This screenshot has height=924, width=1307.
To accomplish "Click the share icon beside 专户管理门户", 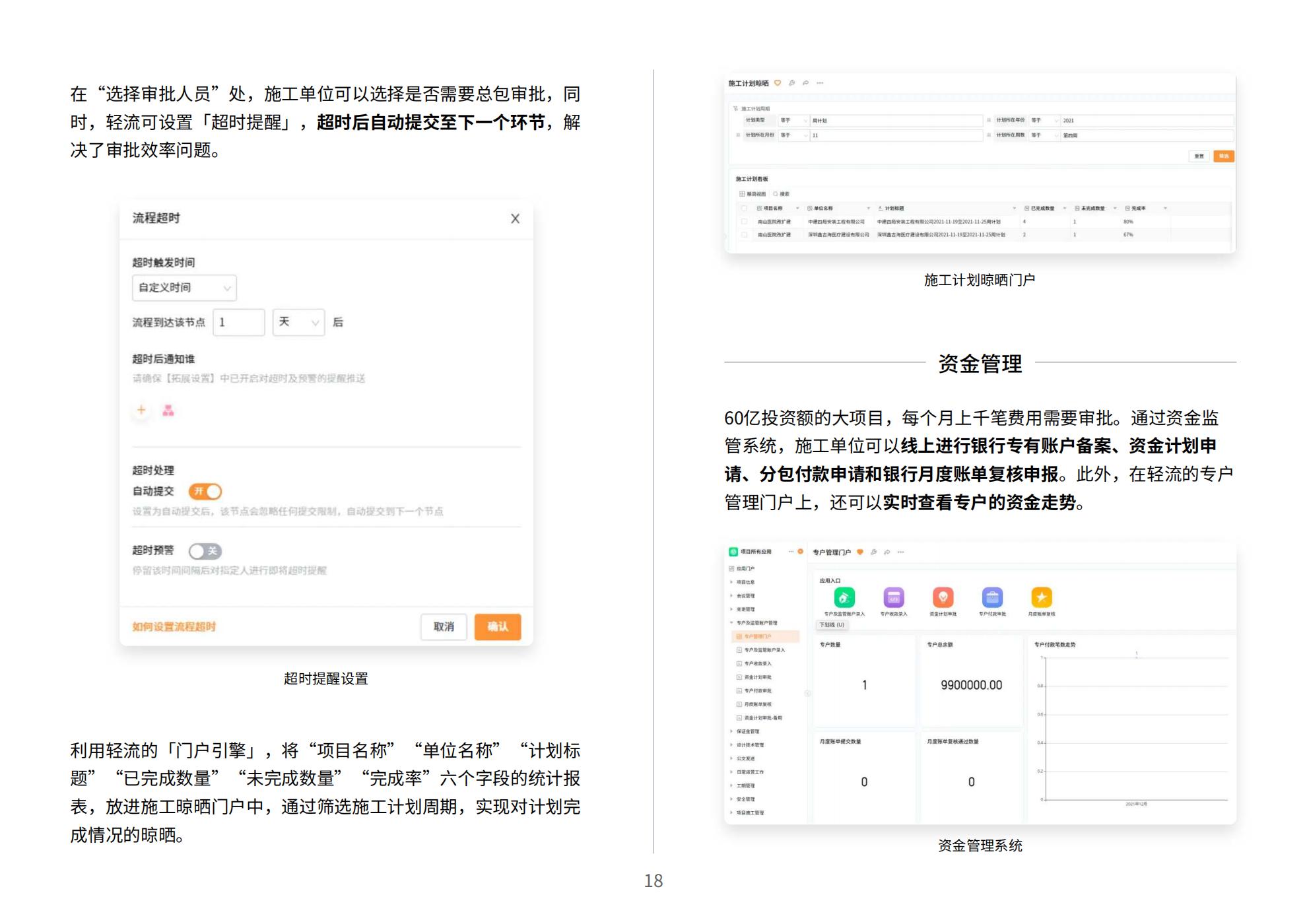I will coord(887,552).
